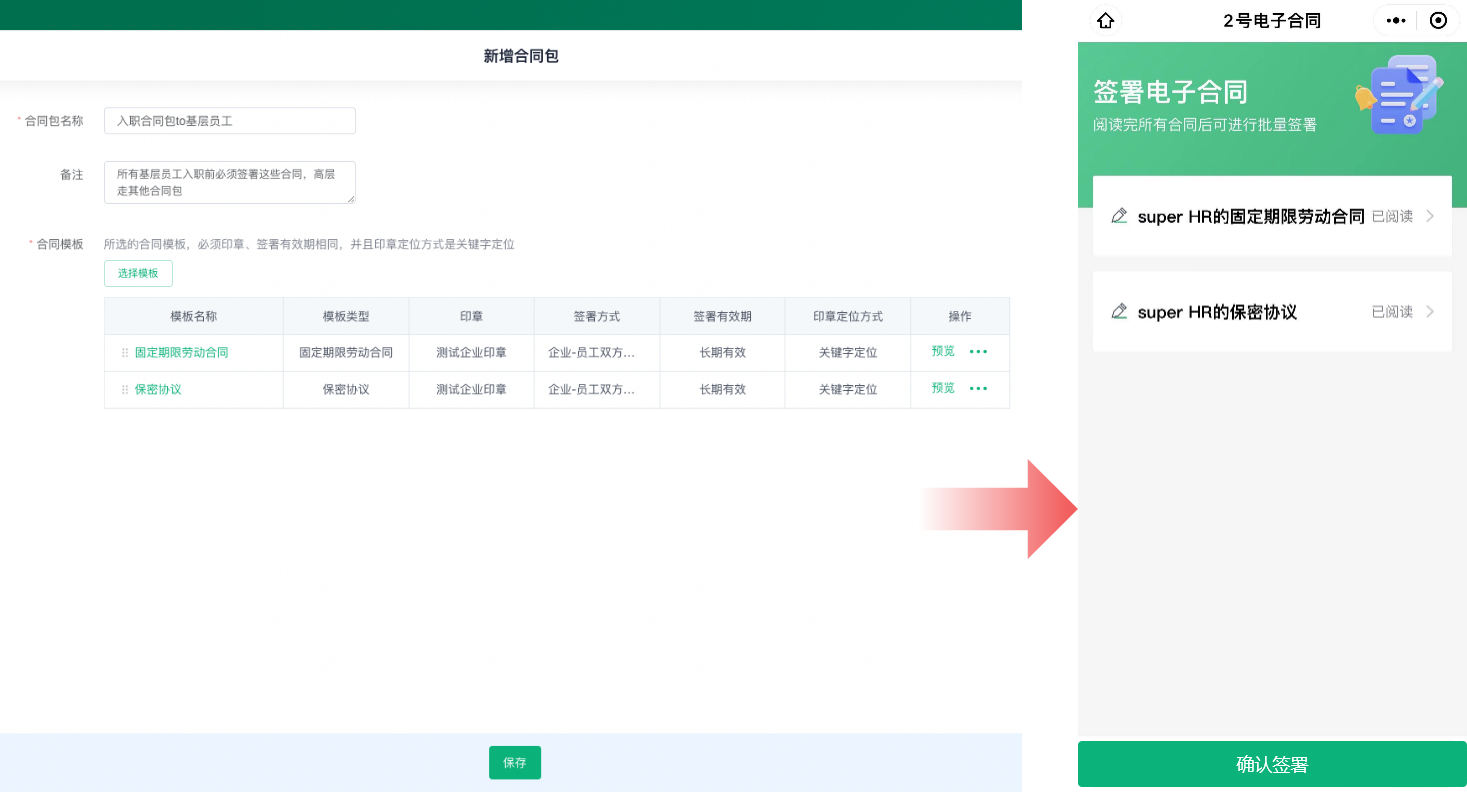This screenshot has width=1467, height=792.
Task: Expand the super HR的保密协议 chevron
Action: tap(1430, 312)
